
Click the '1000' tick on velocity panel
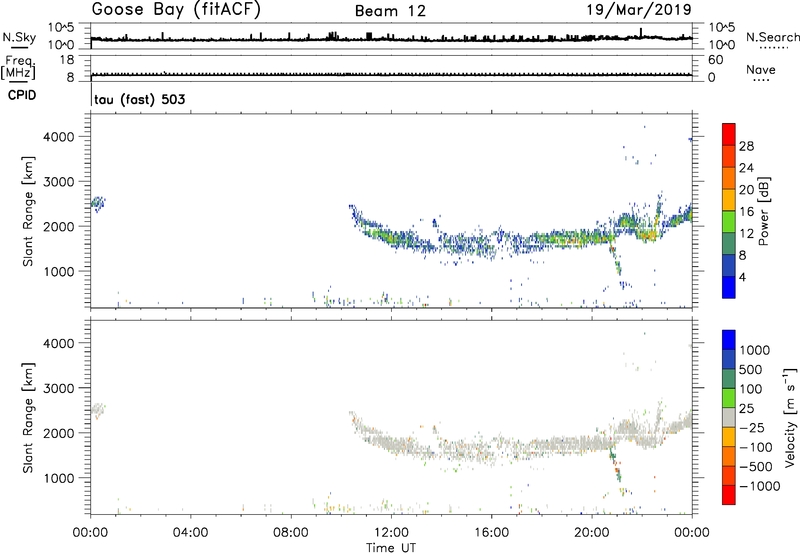[58, 478]
